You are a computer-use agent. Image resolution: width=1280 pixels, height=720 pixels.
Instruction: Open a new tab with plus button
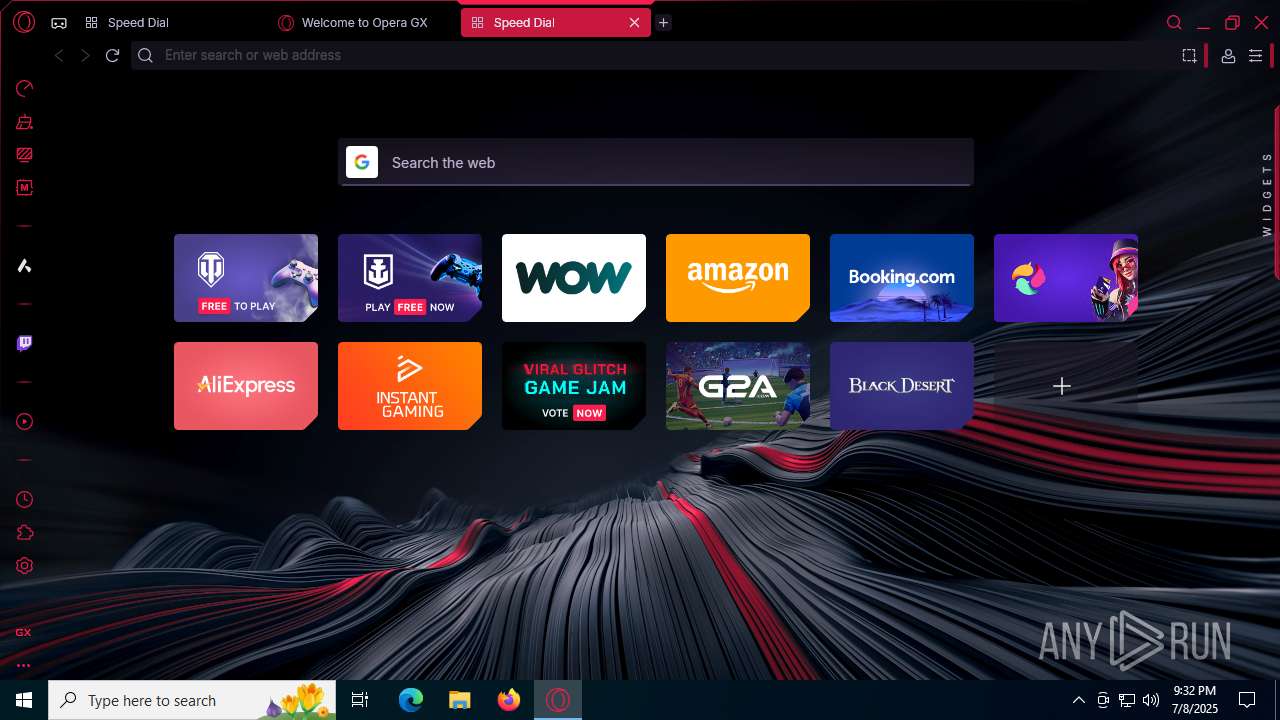pos(663,23)
